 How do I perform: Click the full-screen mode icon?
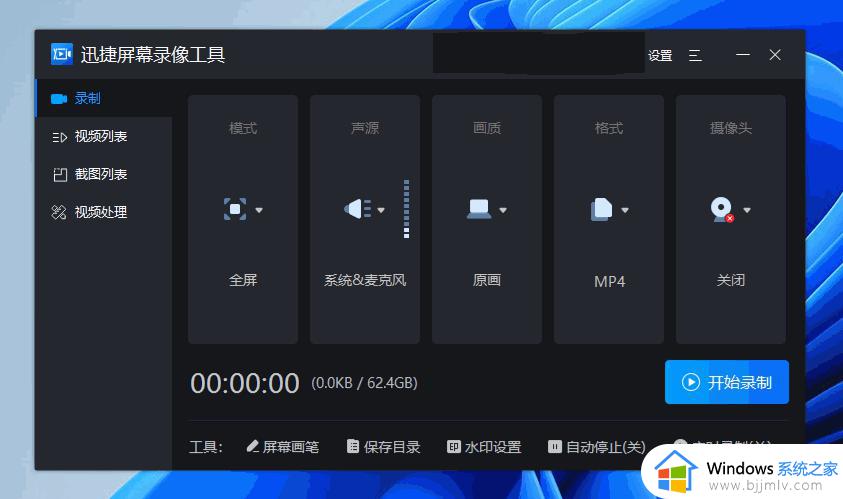coord(235,209)
